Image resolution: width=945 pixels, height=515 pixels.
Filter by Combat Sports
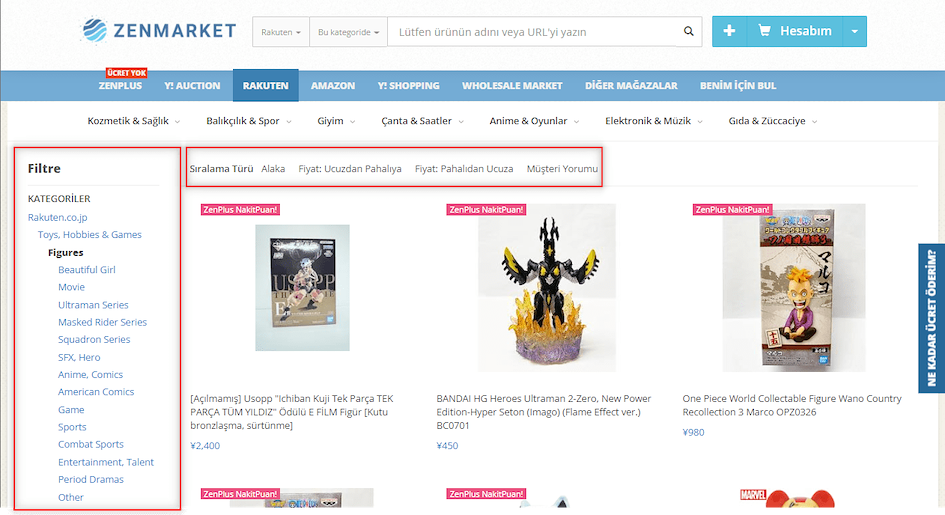click(x=90, y=445)
